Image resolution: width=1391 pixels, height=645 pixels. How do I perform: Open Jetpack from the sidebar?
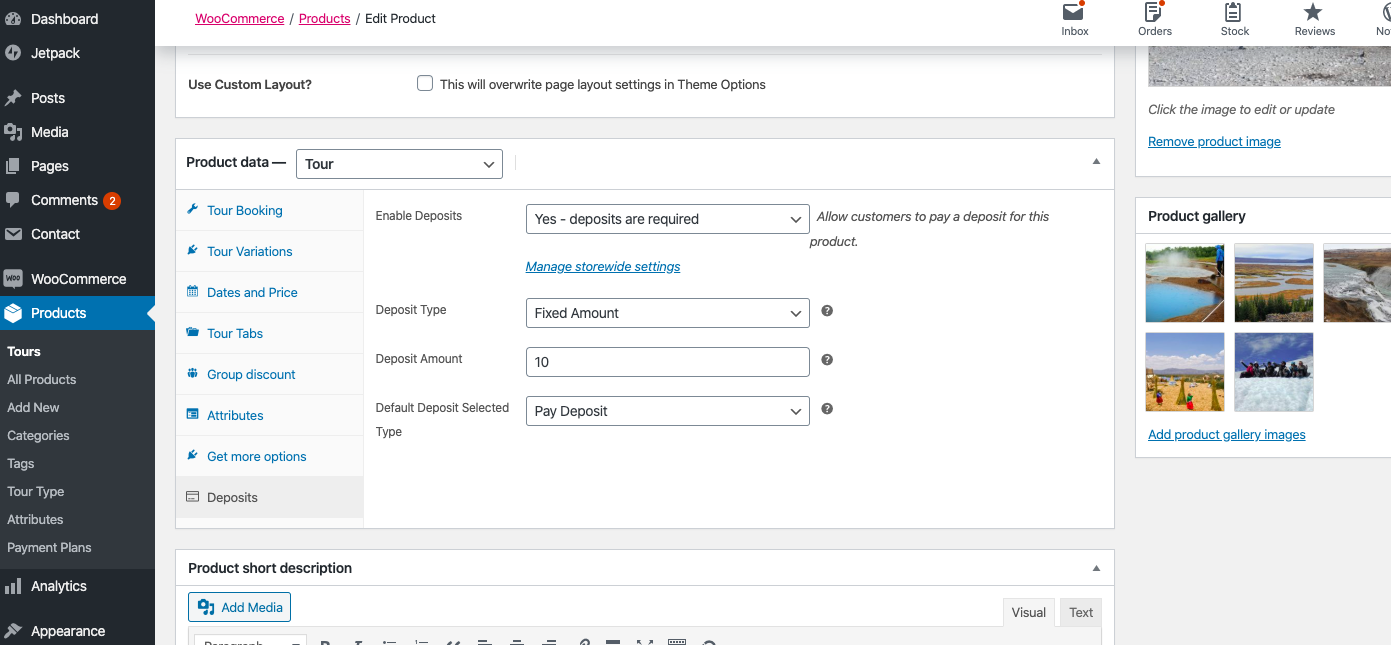55,53
